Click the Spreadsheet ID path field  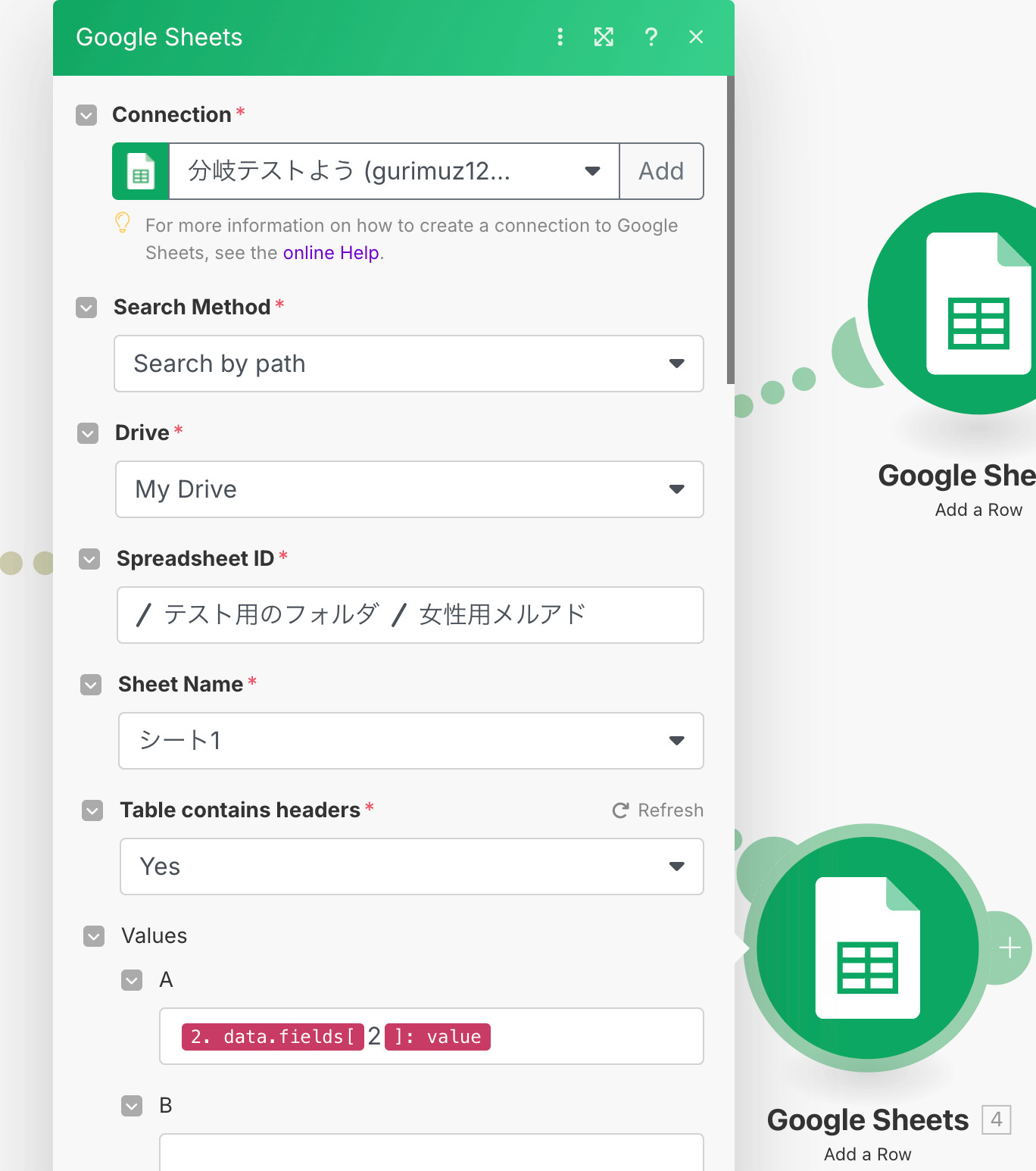pyautogui.click(x=410, y=615)
